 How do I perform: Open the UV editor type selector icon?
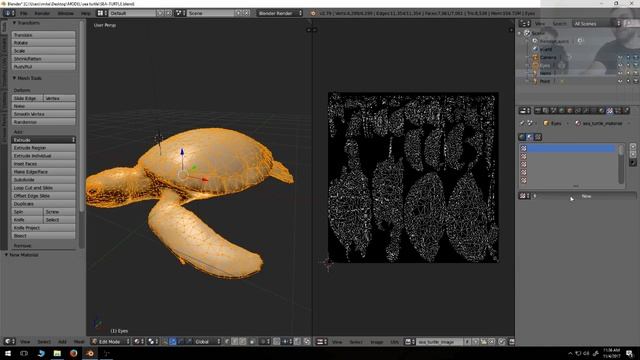(321, 341)
